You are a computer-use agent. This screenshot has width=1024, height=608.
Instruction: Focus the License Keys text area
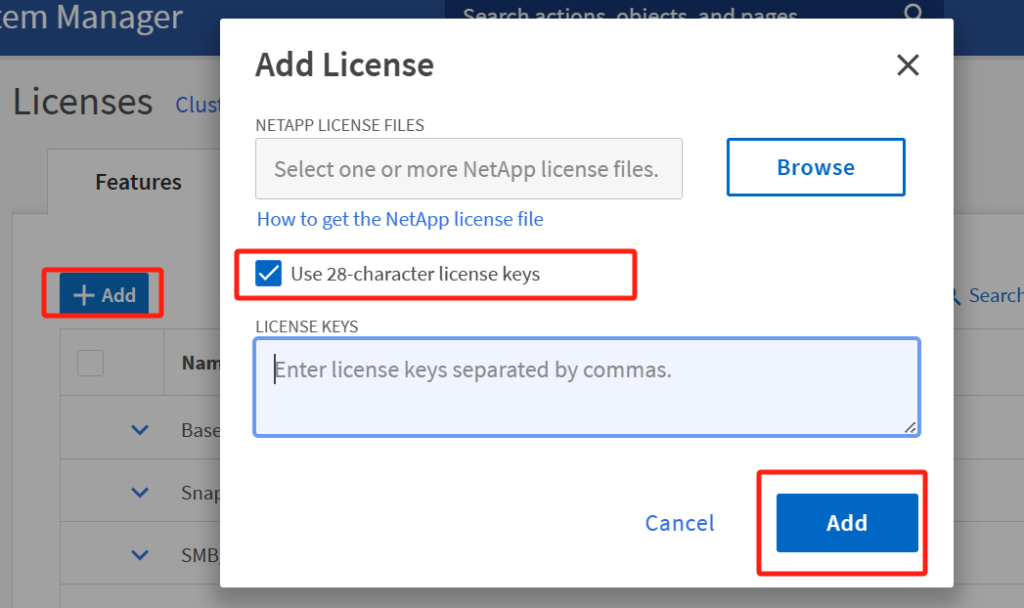[x=586, y=387]
